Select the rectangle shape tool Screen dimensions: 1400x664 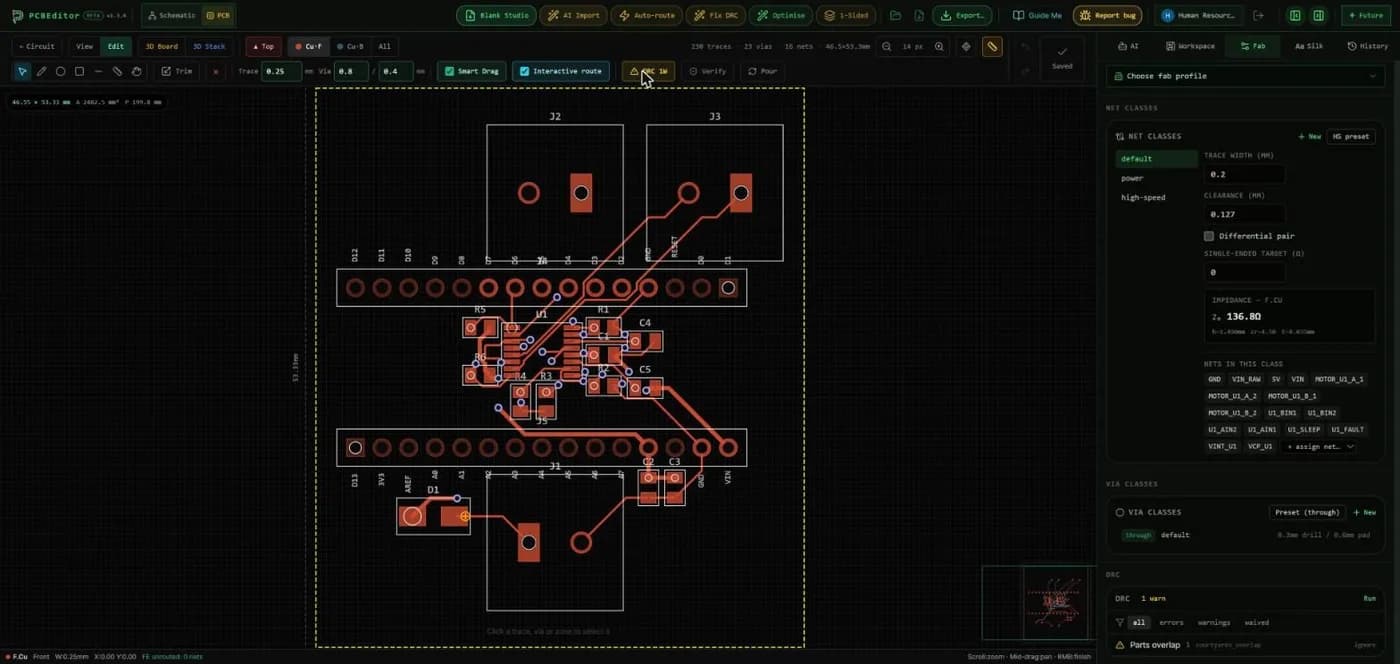[x=79, y=71]
